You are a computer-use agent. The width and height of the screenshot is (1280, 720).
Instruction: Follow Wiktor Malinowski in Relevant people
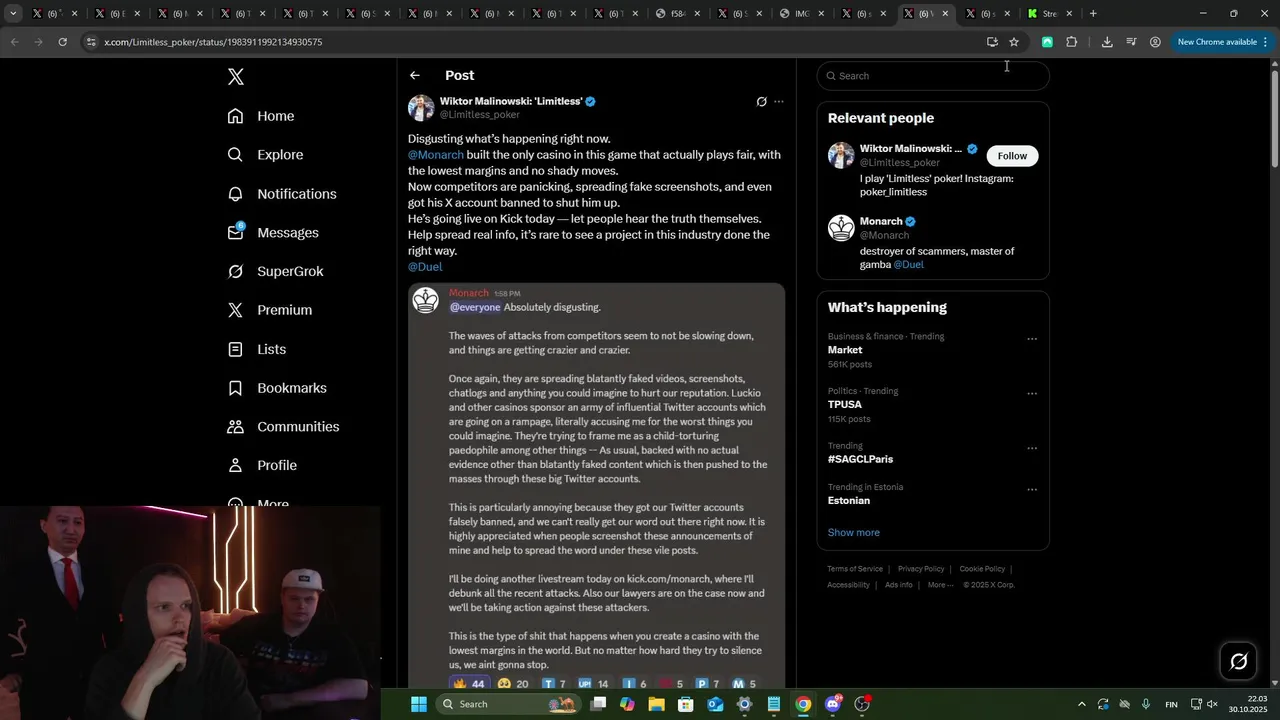(x=1012, y=156)
